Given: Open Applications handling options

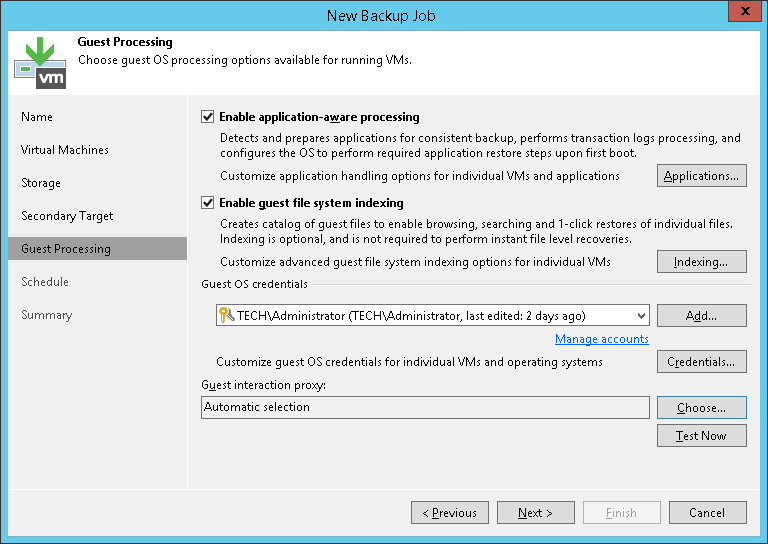Looking at the screenshot, I should pos(701,176).
